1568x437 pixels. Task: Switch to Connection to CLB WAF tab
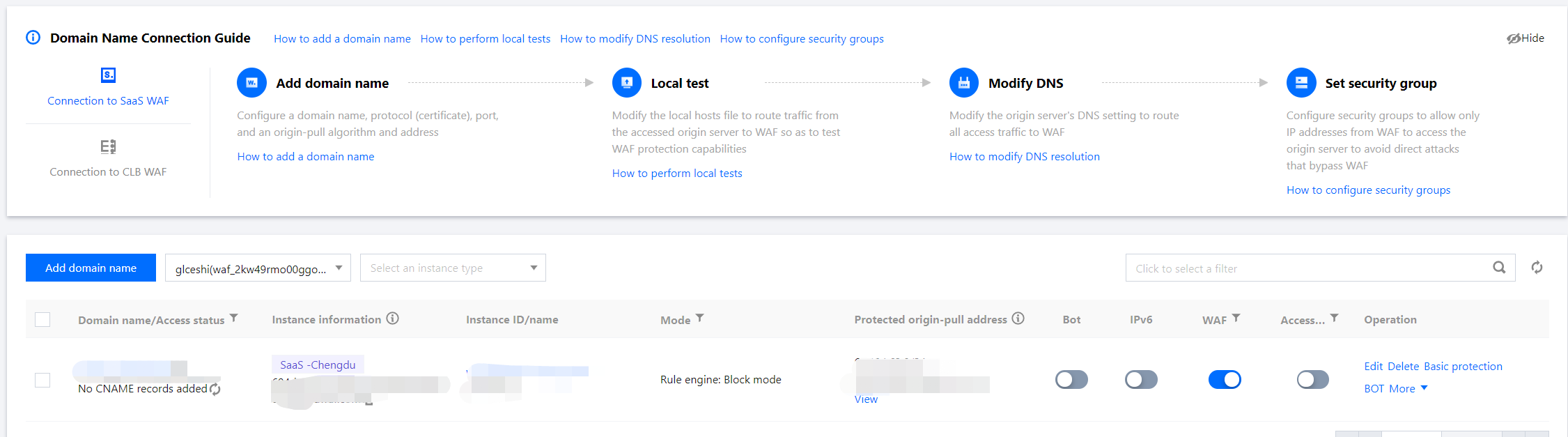point(108,158)
